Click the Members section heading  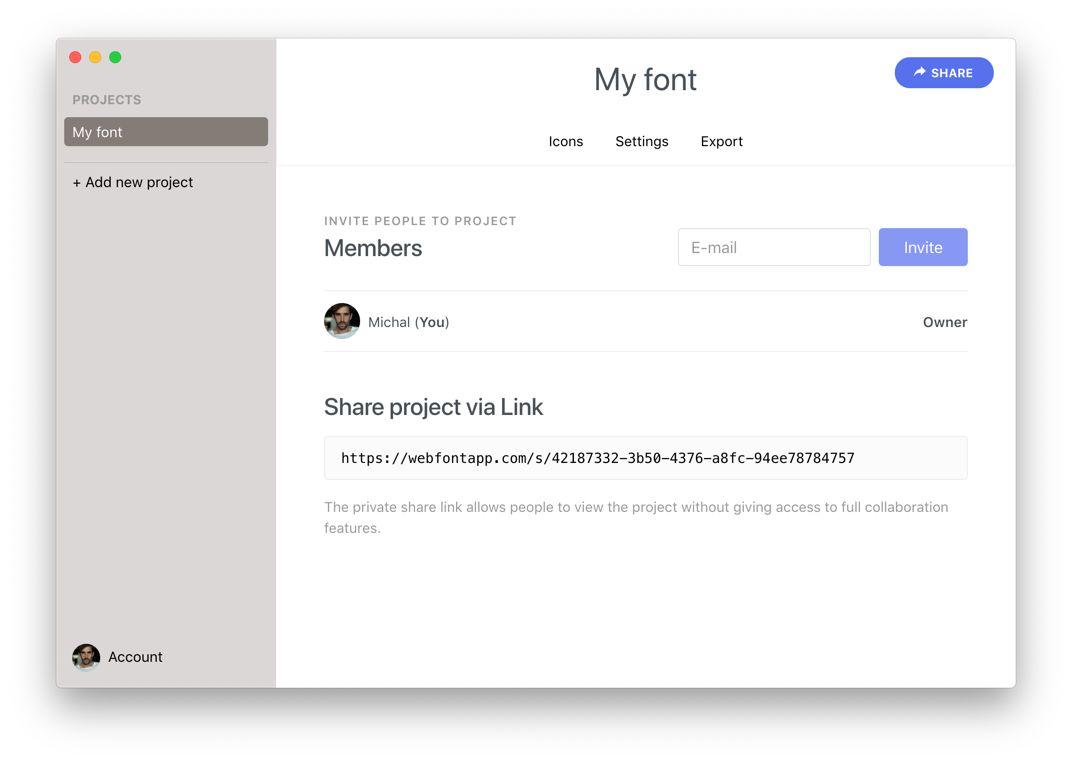(373, 248)
